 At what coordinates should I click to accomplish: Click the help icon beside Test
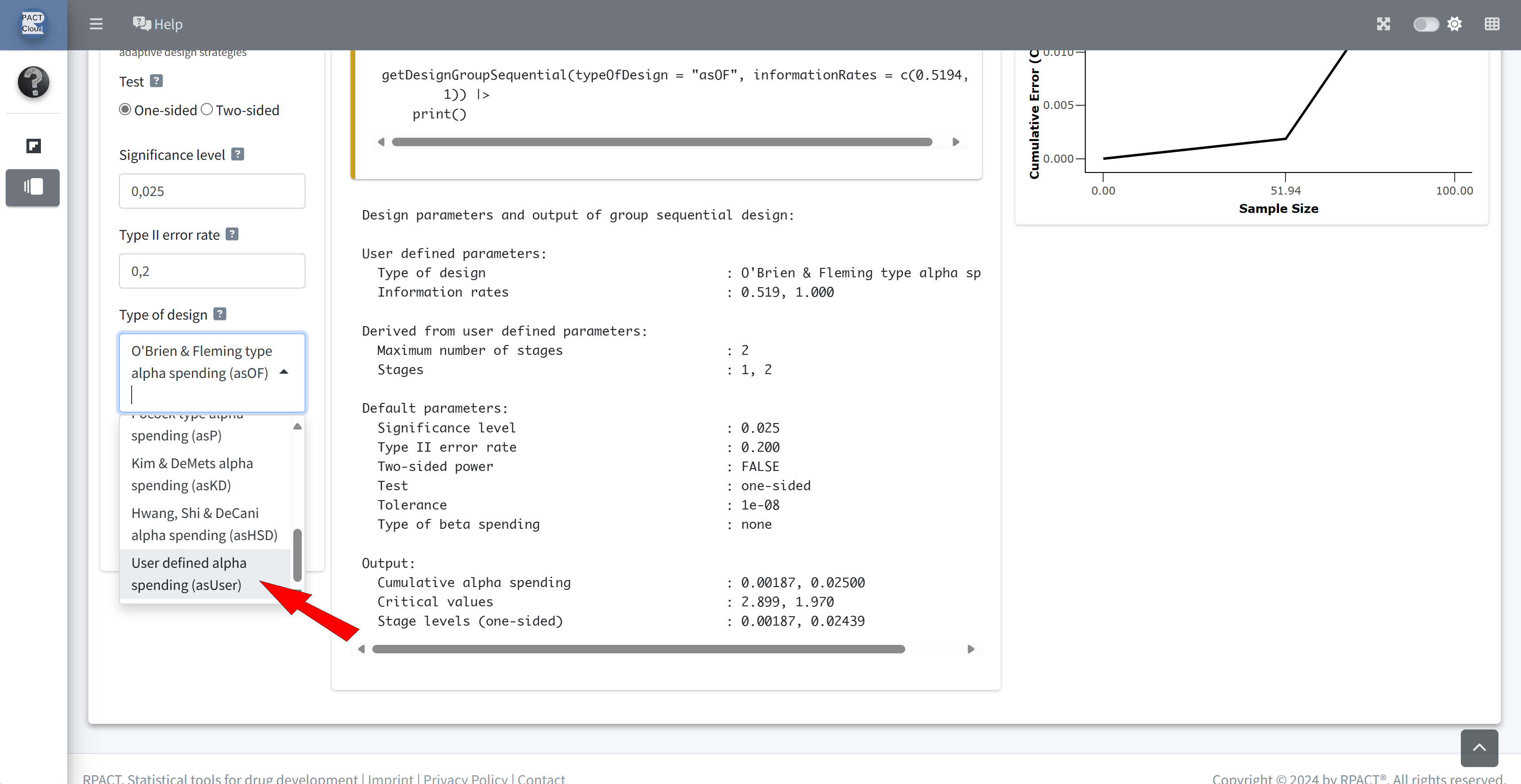tap(156, 81)
